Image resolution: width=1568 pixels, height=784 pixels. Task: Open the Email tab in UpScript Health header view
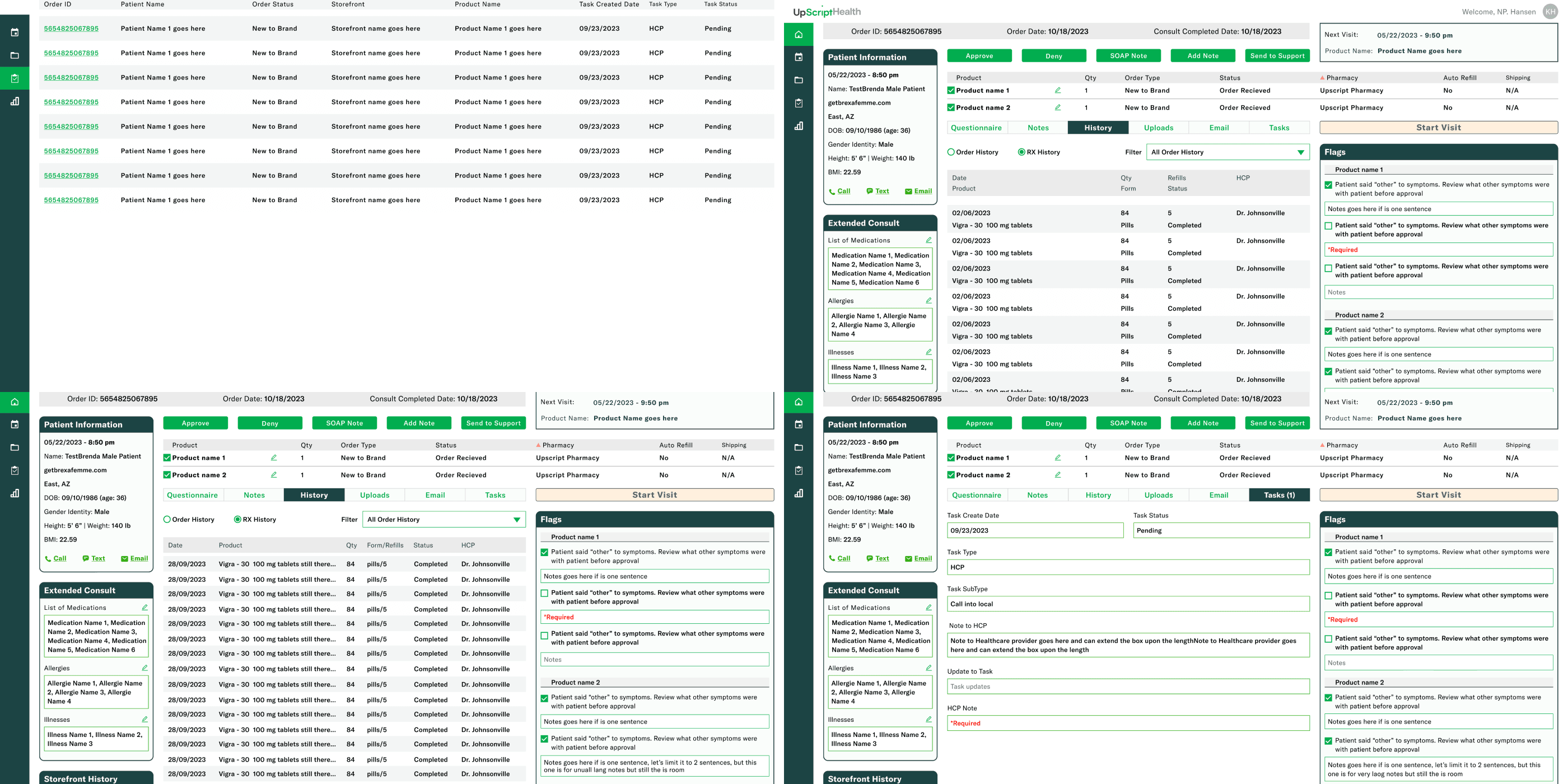[1219, 128]
